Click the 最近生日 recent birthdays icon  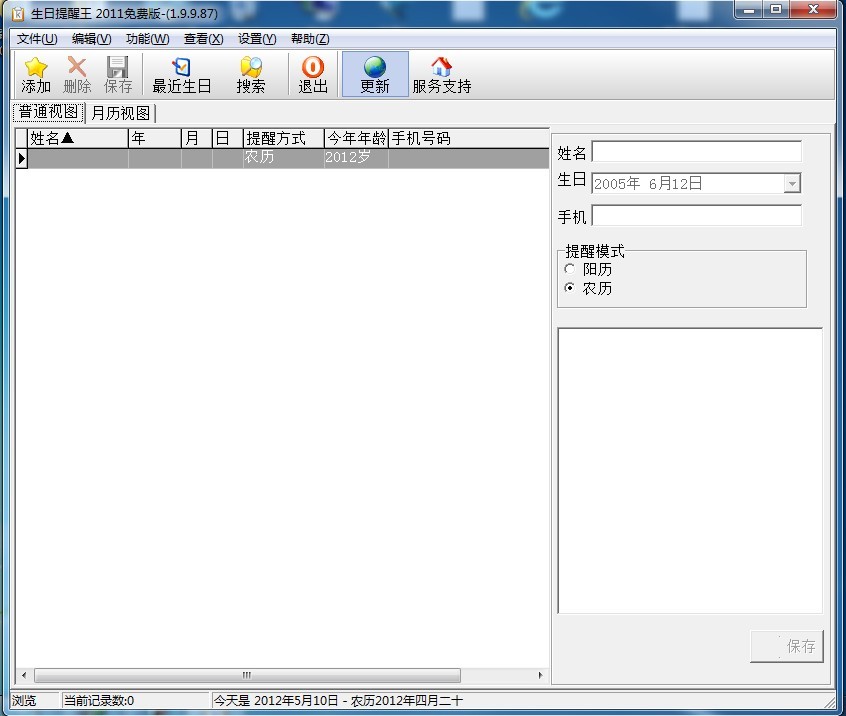tap(181, 68)
